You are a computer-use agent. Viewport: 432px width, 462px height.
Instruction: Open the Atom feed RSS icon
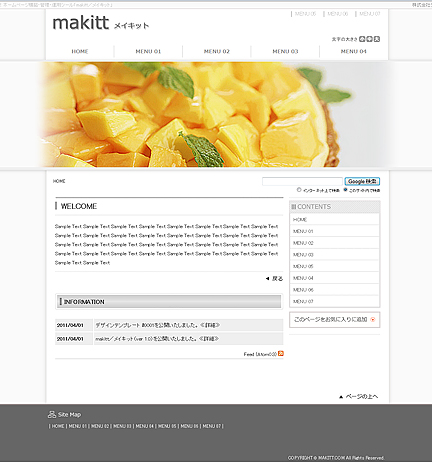coord(281,354)
